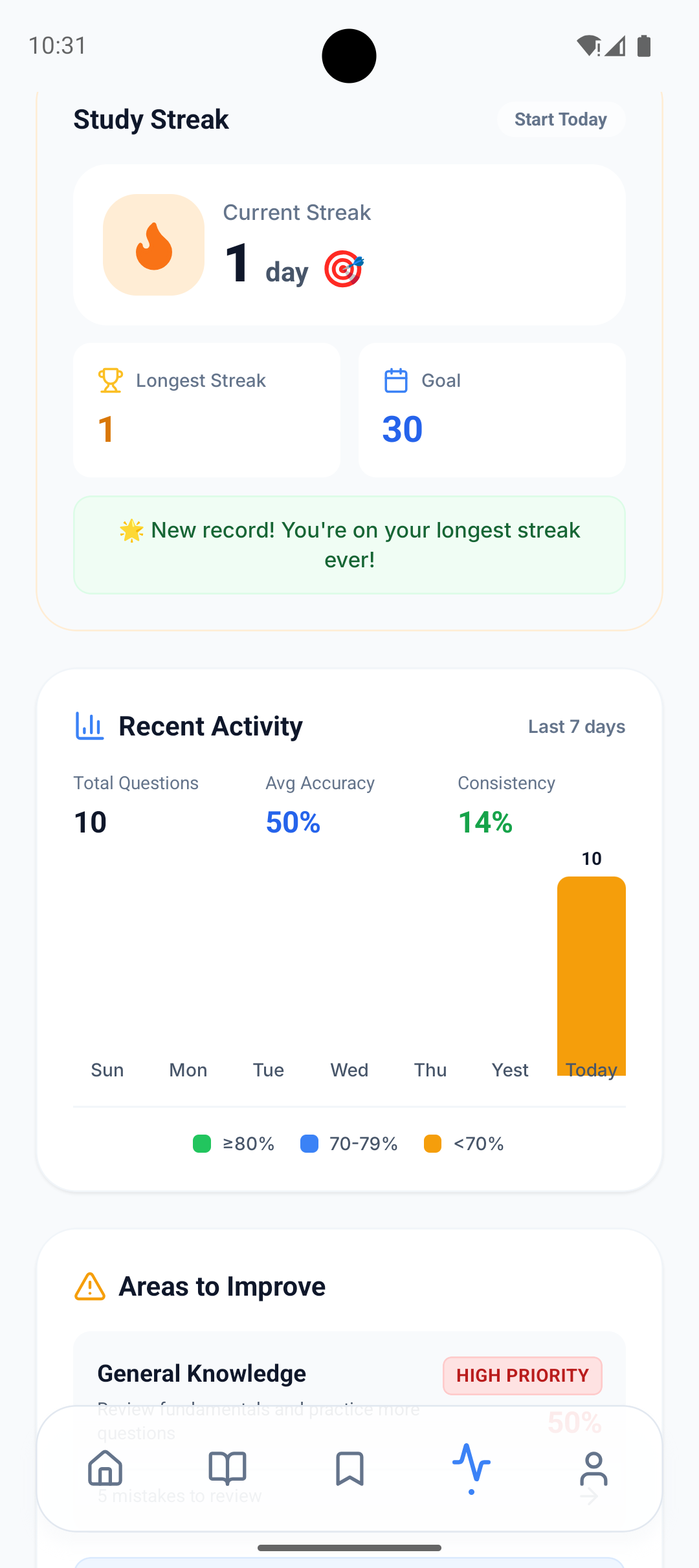This screenshot has height=1568, width=699.
Task: Tap the warning triangle beside Areas to Improve
Action: click(89, 1286)
